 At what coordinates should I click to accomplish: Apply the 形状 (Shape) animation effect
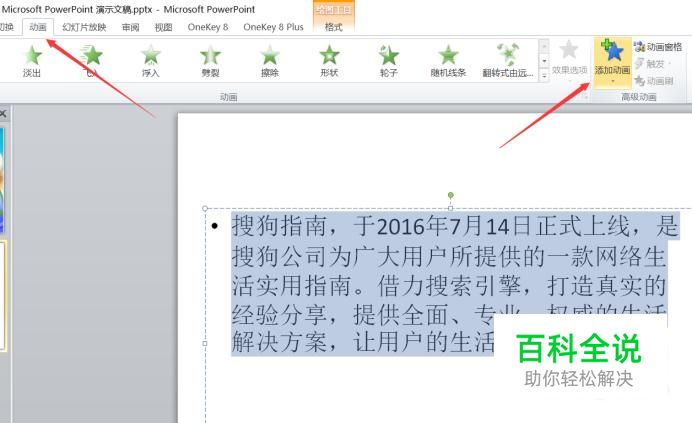tap(329, 61)
